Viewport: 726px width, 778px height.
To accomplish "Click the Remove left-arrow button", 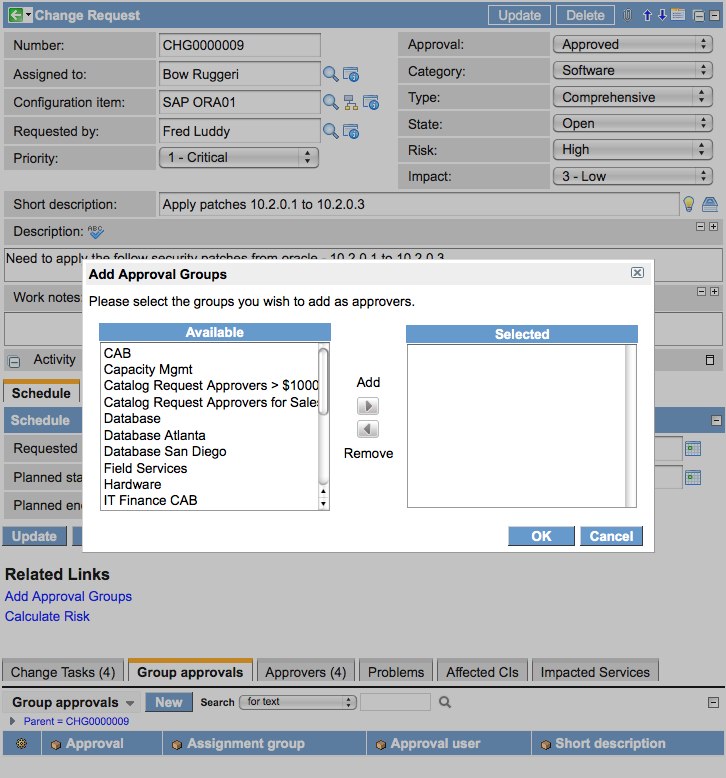I will tap(368, 429).
